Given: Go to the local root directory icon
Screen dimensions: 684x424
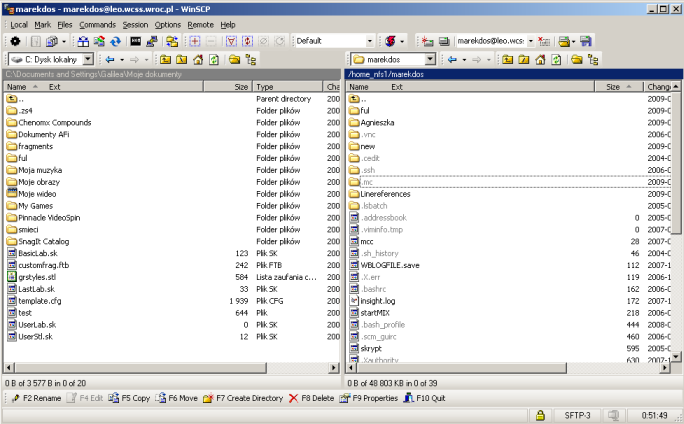Looking at the screenshot, I should pyautogui.click(x=181, y=59).
